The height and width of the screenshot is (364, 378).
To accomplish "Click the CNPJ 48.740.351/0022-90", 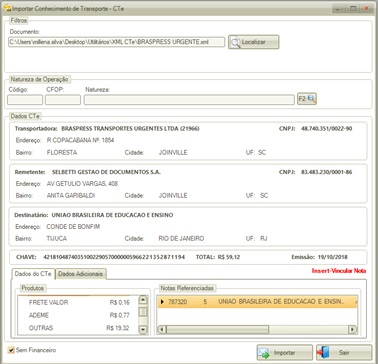I will tap(326, 128).
